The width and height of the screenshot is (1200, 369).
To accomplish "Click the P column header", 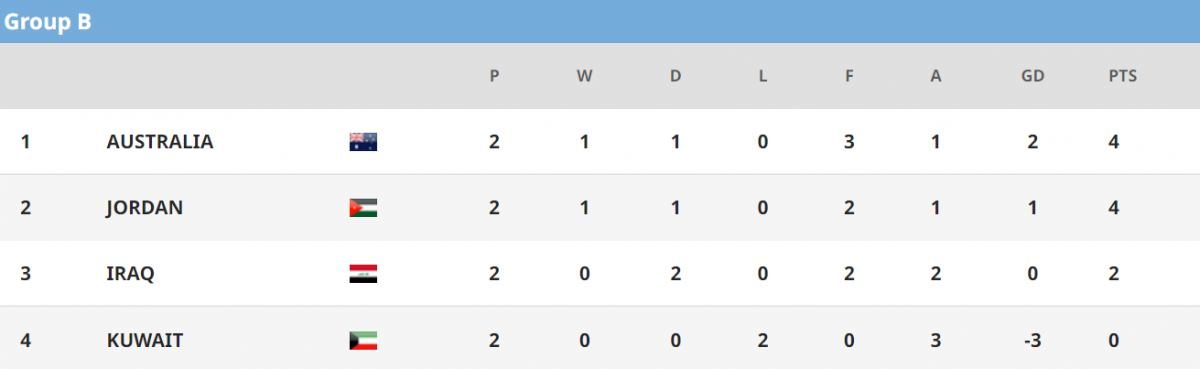I will coord(494,76).
